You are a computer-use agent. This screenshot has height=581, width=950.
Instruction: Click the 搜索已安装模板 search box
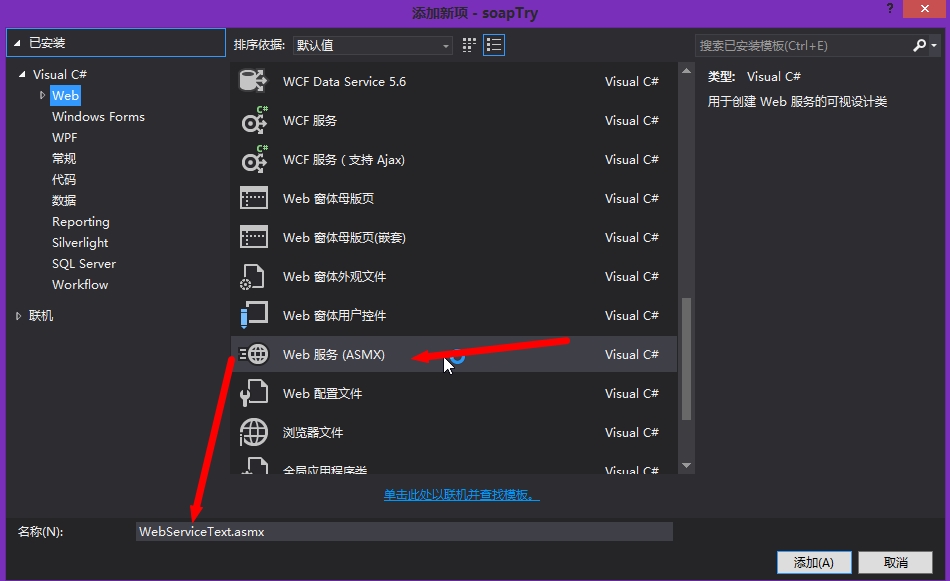(803, 45)
